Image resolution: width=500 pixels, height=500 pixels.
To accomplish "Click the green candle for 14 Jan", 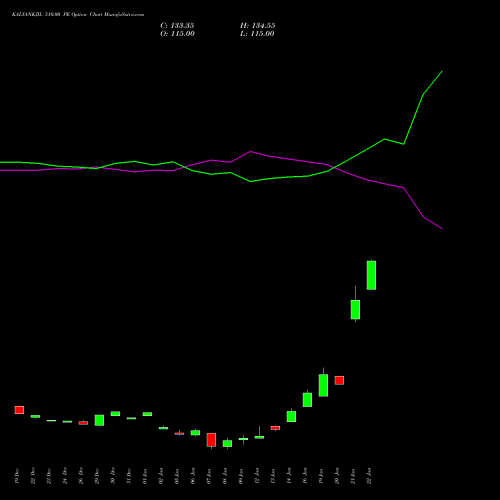I will click(291, 416).
